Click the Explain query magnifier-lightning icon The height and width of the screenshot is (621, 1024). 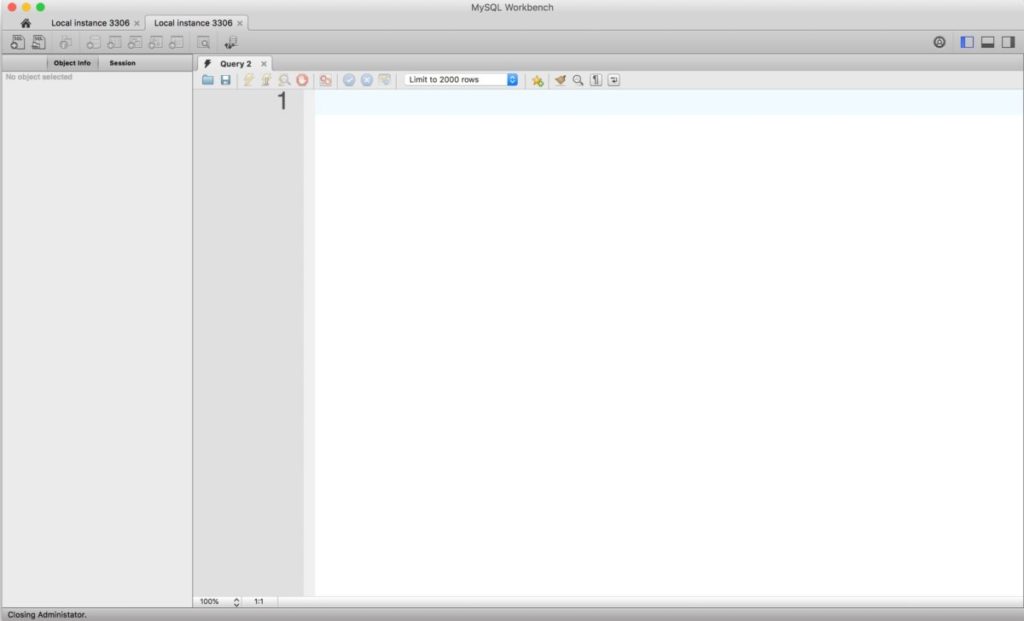[284, 80]
